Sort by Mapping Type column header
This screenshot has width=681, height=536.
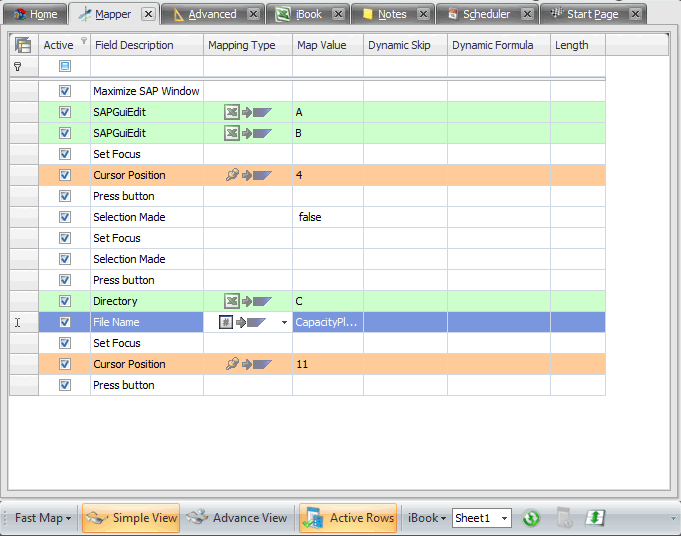[248, 45]
